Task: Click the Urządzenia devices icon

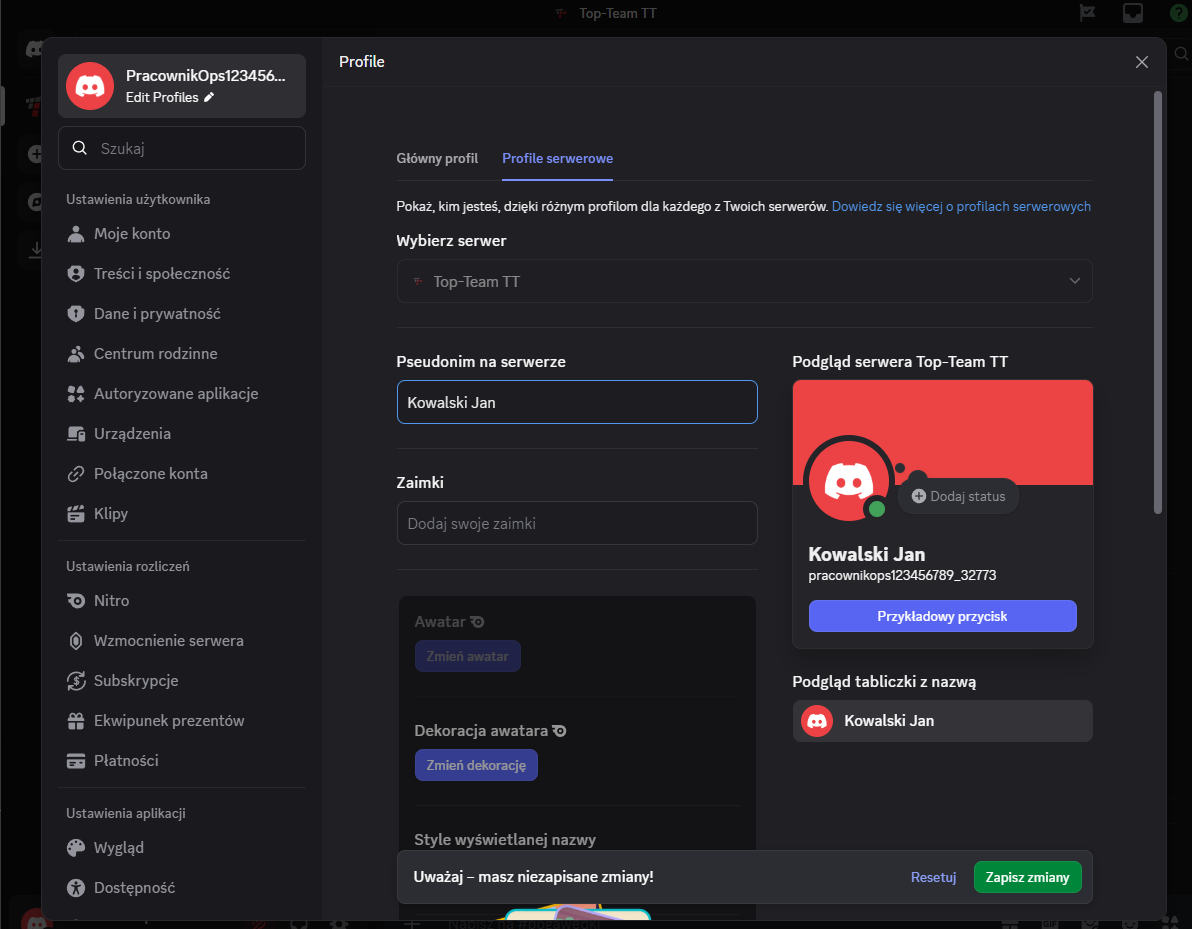Action: (76, 433)
